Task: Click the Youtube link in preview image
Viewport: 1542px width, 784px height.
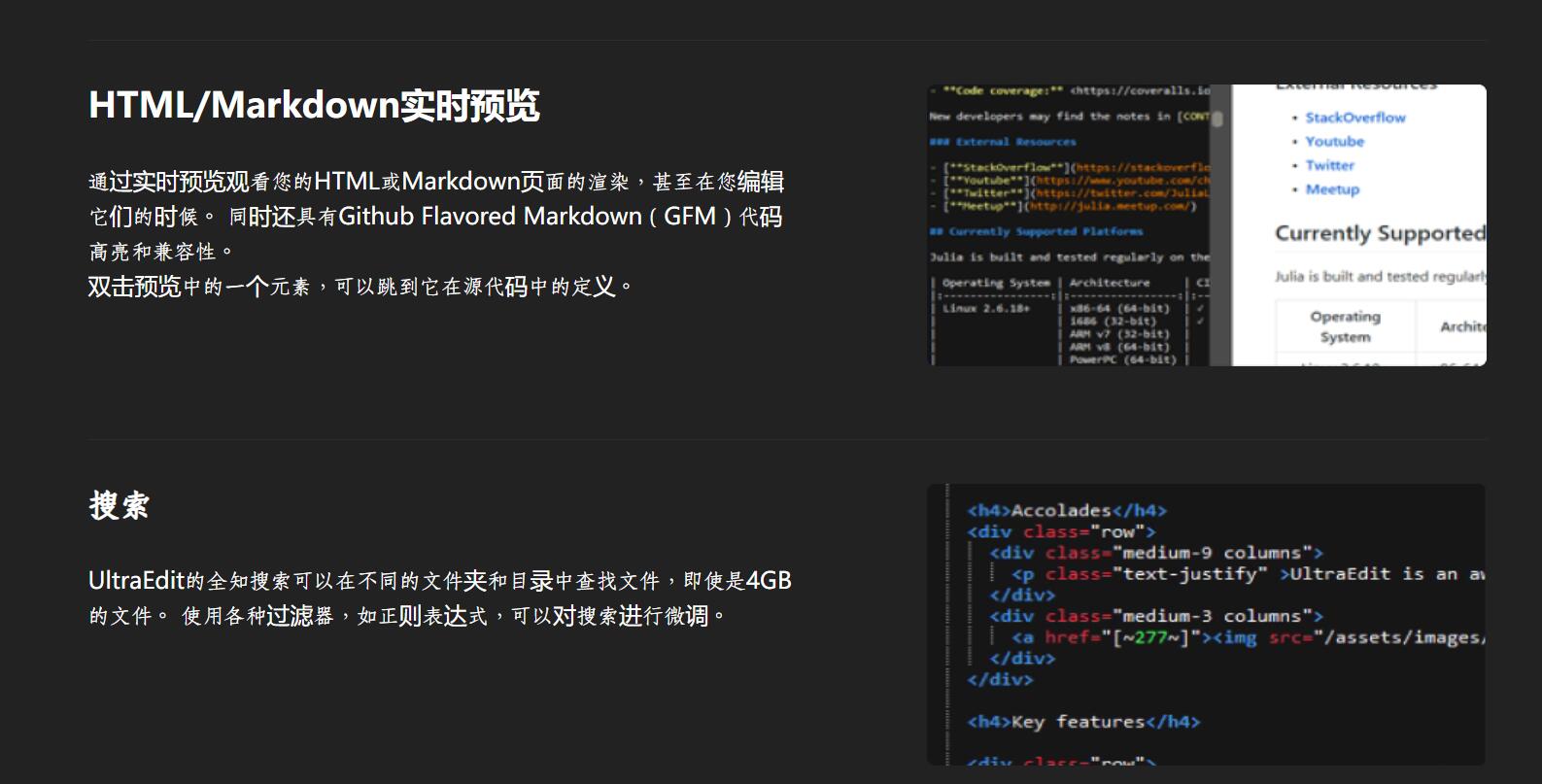Action: pyautogui.click(x=1335, y=142)
